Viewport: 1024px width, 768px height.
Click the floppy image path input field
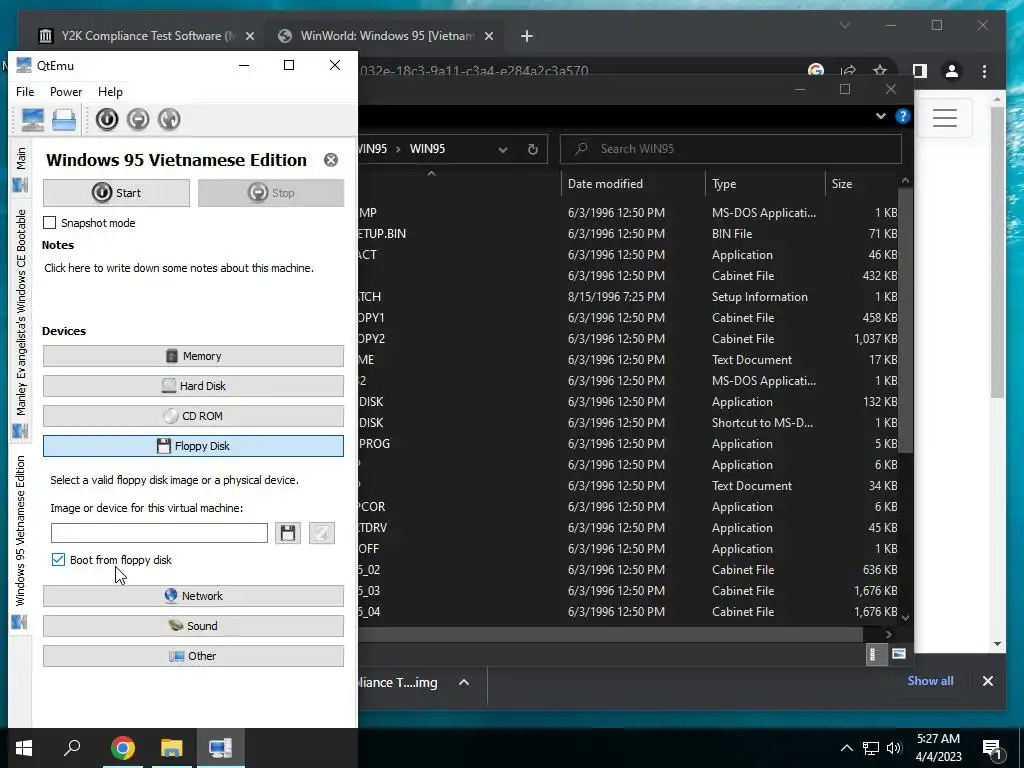click(x=159, y=533)
